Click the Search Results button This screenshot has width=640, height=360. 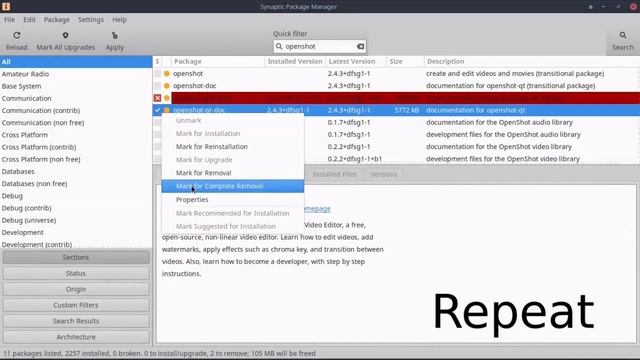pos(76,321)
